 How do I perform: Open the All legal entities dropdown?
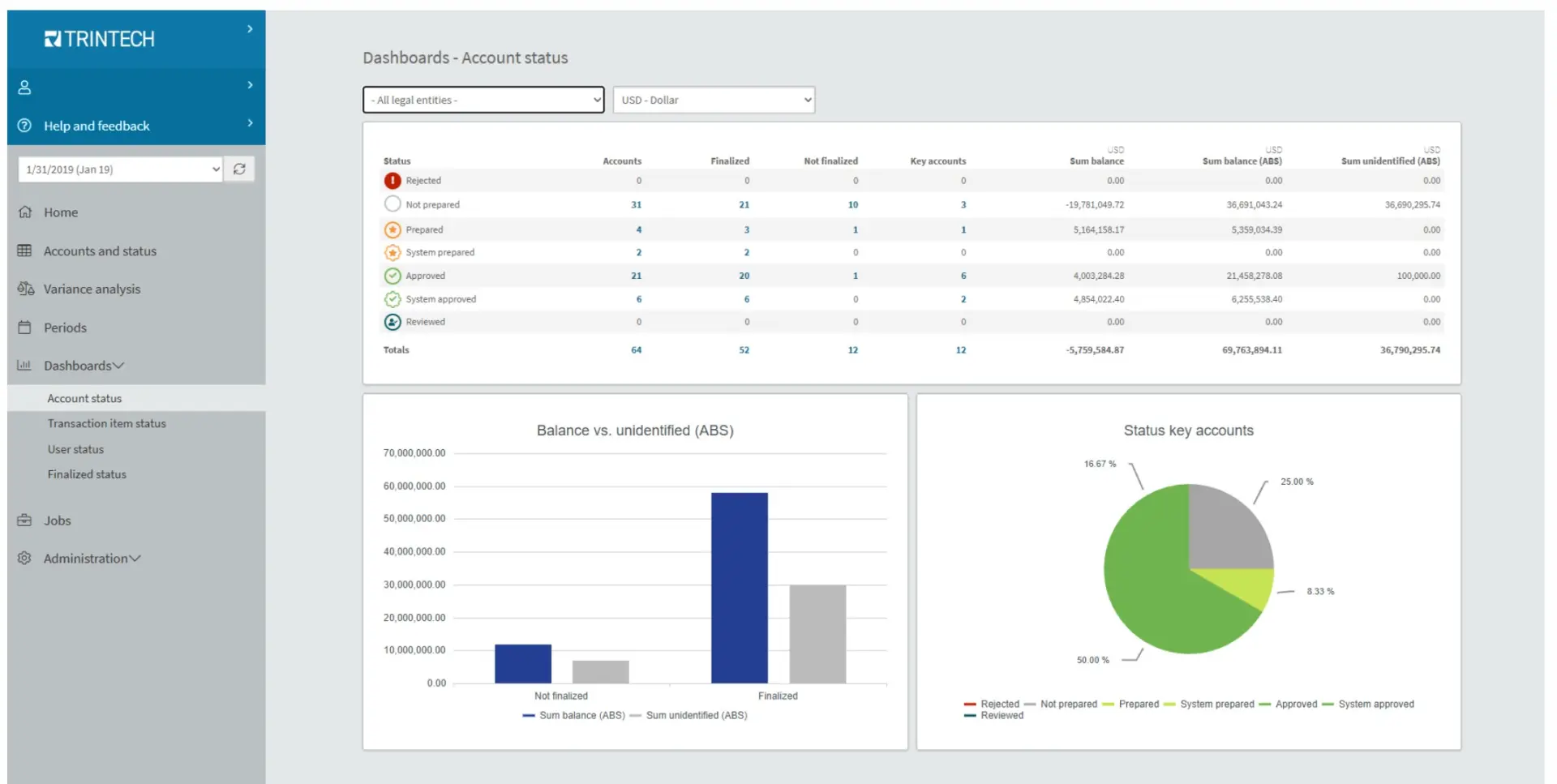pyautogui.click(x=483, y=100)
